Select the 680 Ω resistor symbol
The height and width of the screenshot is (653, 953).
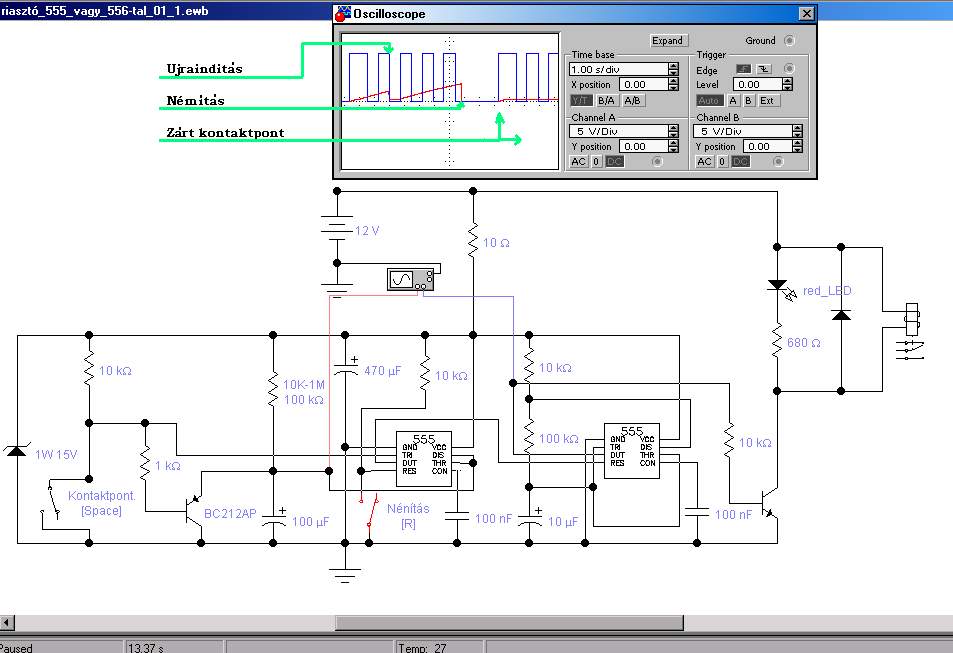(x=777, y=342)
